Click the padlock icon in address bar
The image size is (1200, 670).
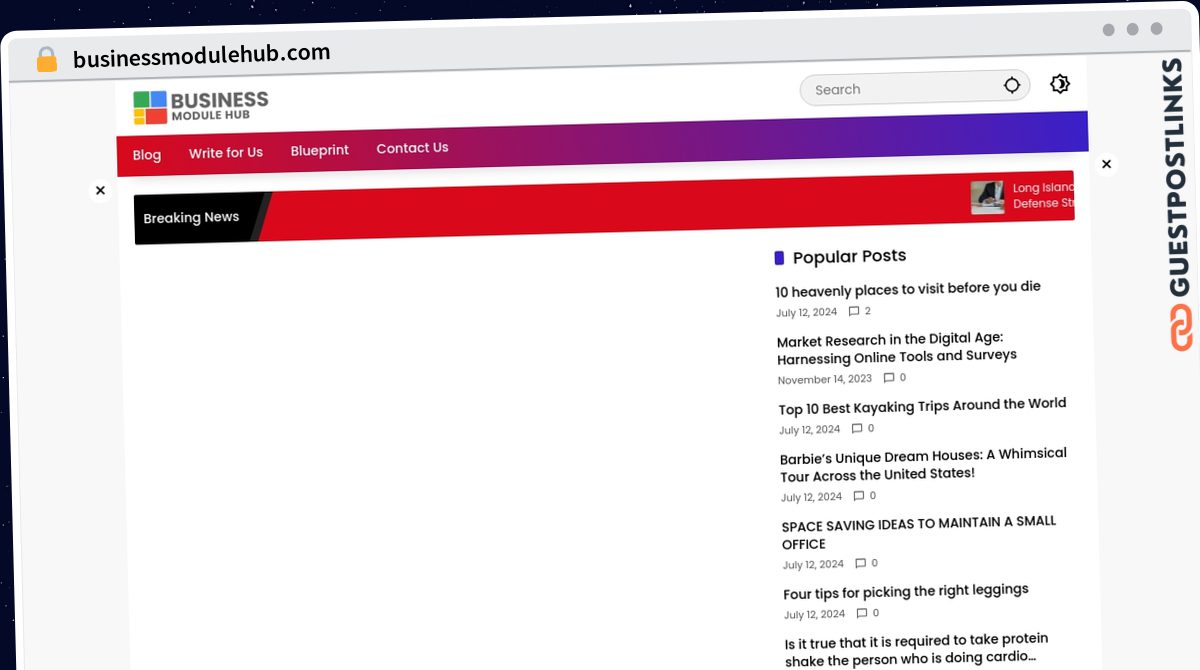47,60
